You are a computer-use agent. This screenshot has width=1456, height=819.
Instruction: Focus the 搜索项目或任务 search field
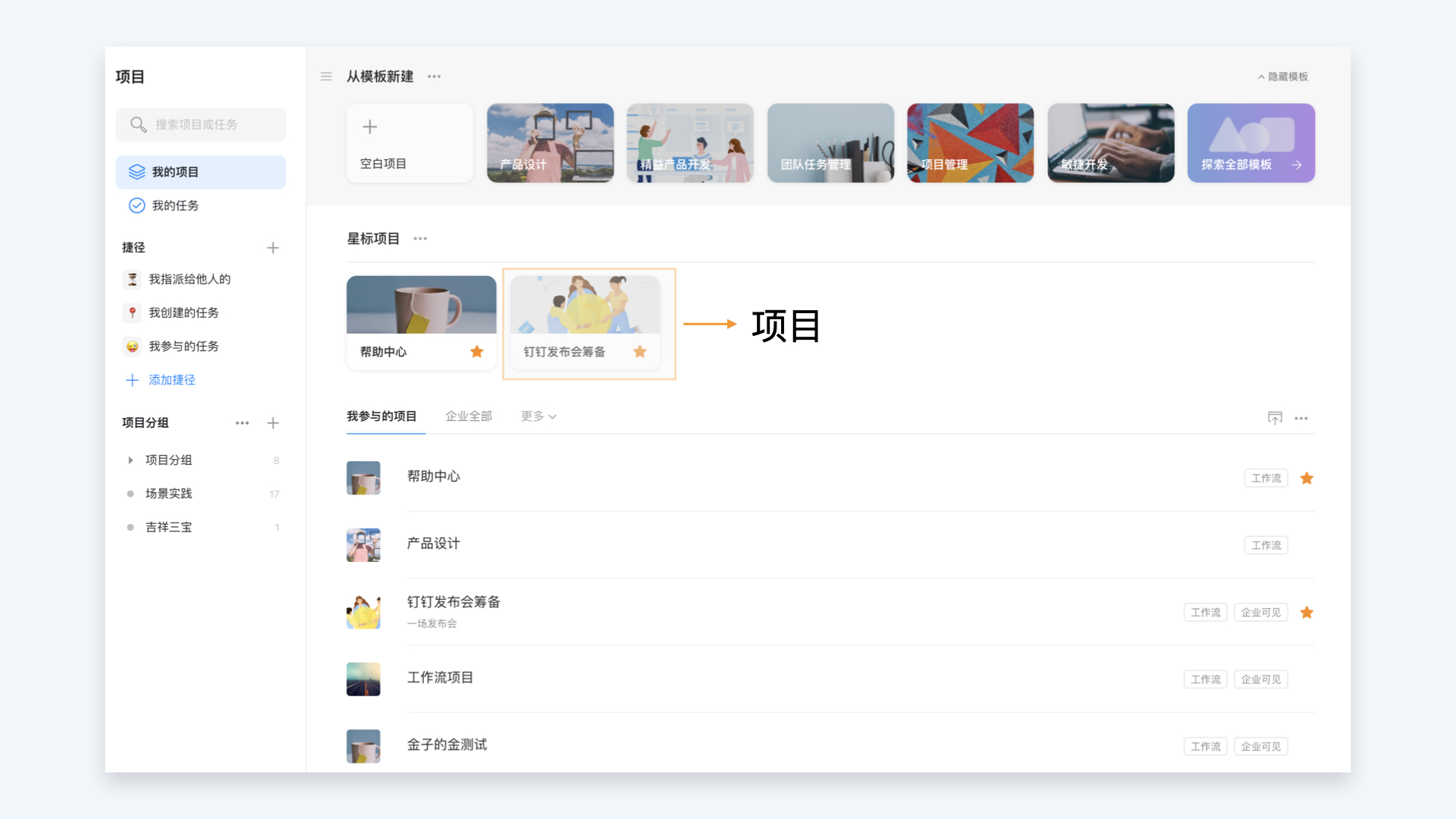(x=200, y=124)
